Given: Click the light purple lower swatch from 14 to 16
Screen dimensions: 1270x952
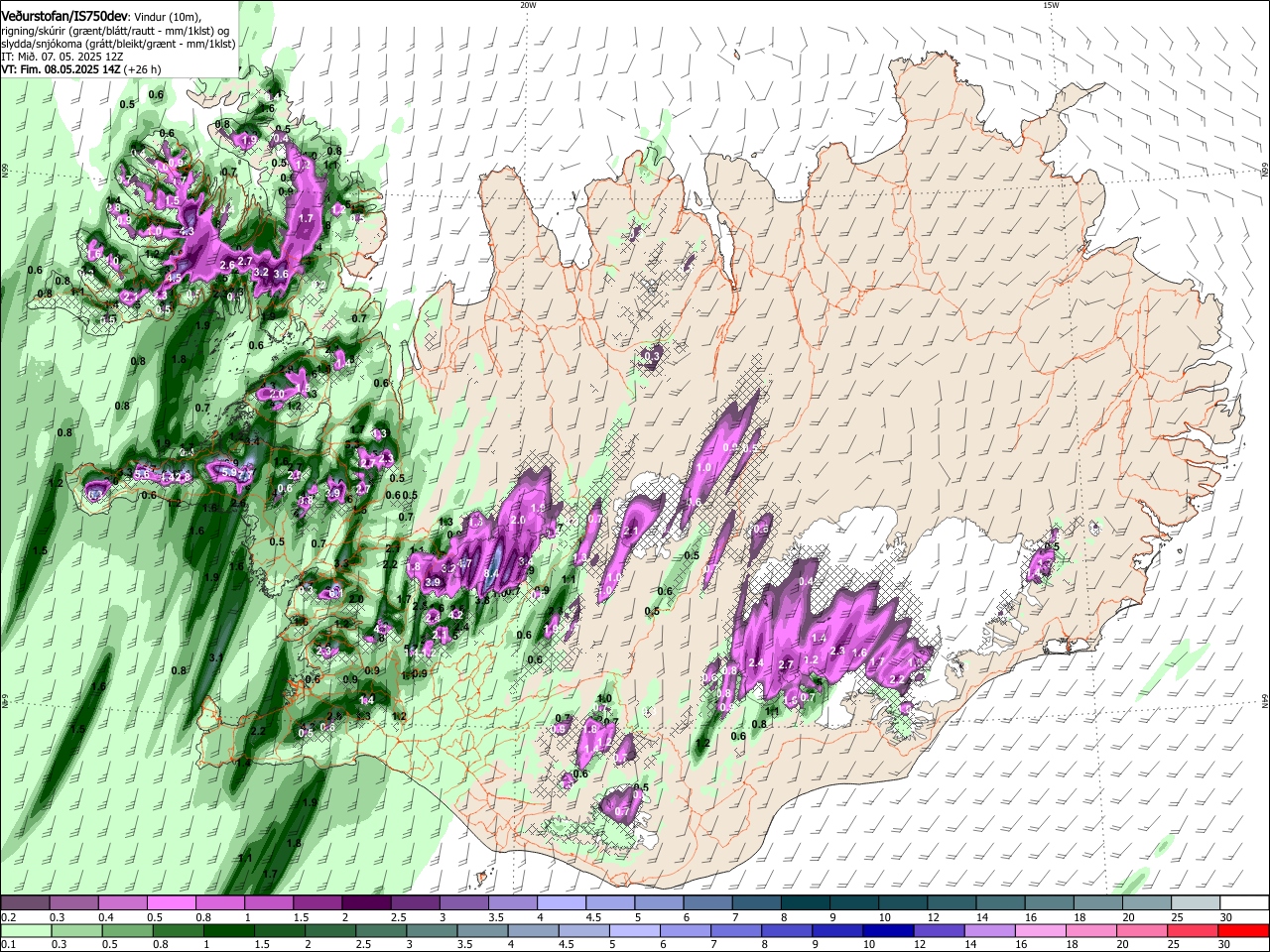Looking at the screenshot, I should pyautogui.click(x=988, y=931).
